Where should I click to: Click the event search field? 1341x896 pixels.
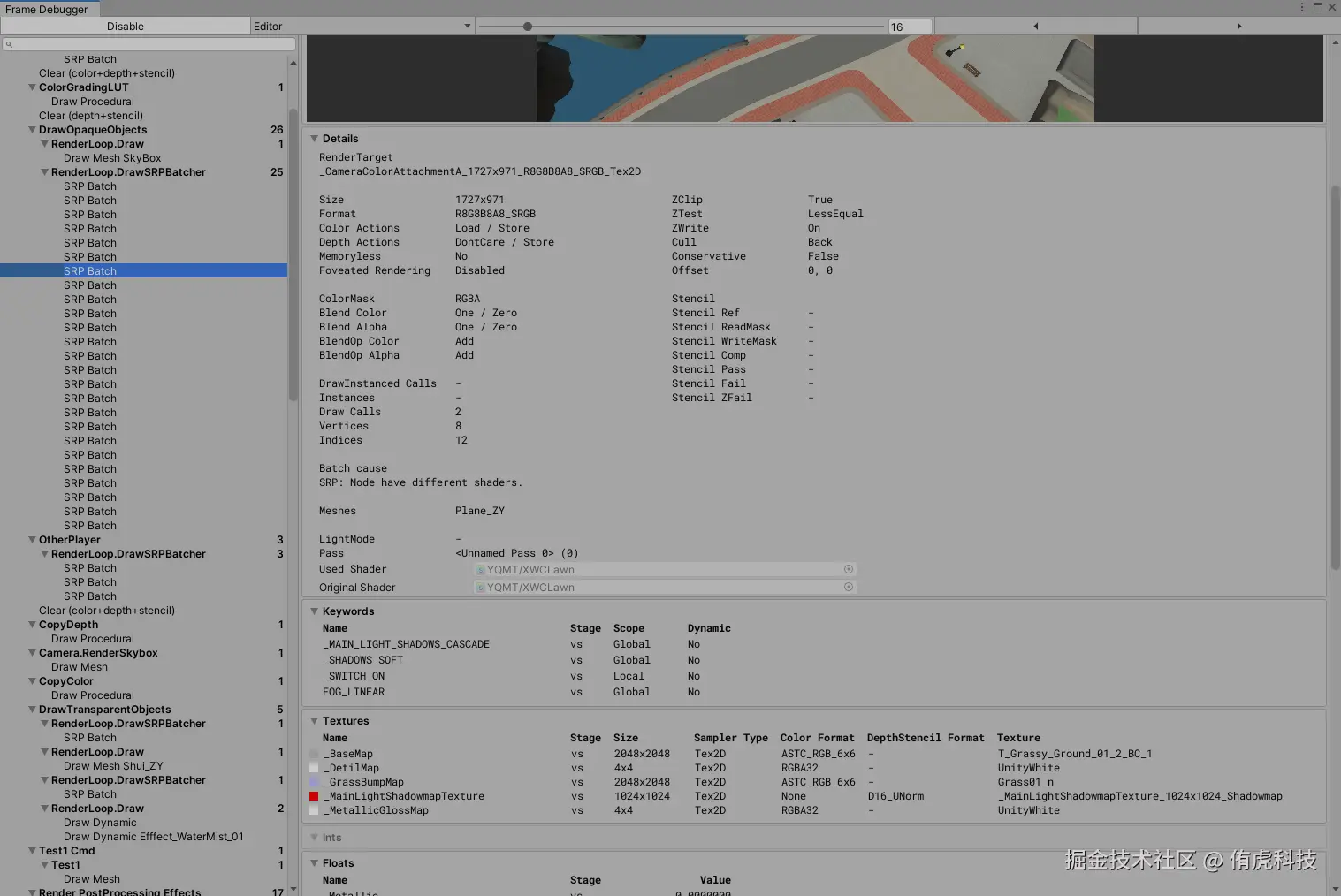[x=150, y=44]
